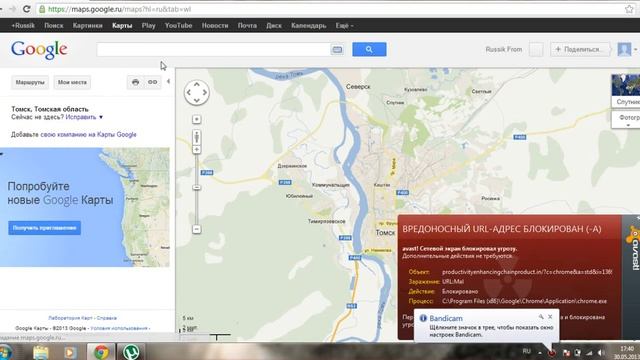This screenshot has height=360, width=640.
Task: Get a link via the chain icon
Action: (x=153, y=82)
